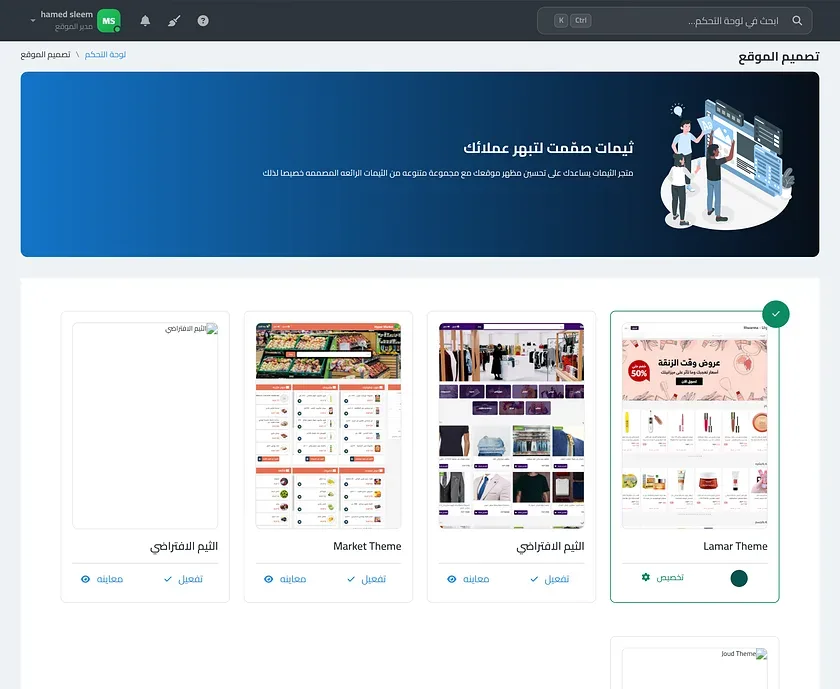Viewport: 840px width, 689px height.
Task: Click the check icon beside تفعيل under blank default theme
Action: pyautogui.click(x=168, y=579)
